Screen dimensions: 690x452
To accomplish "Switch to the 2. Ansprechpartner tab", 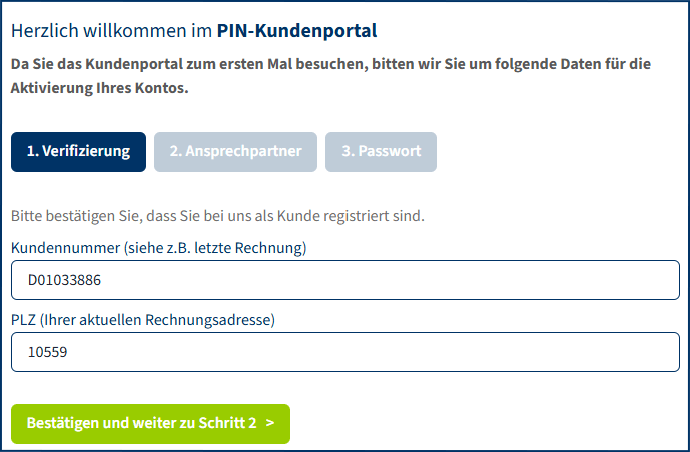I will tap(235, 152).
